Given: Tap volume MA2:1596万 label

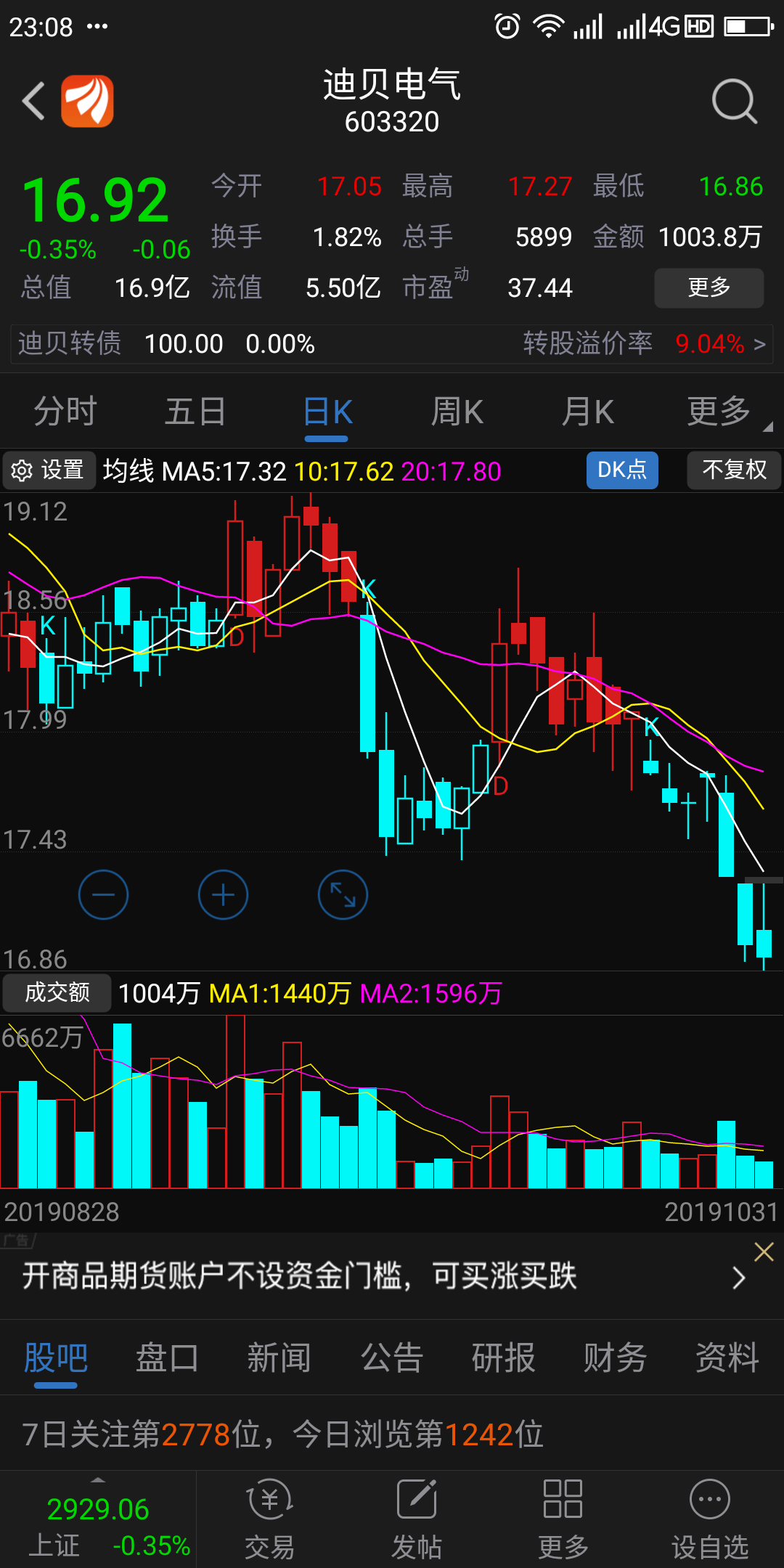Looking at the screenshot, I should (431, 993).
